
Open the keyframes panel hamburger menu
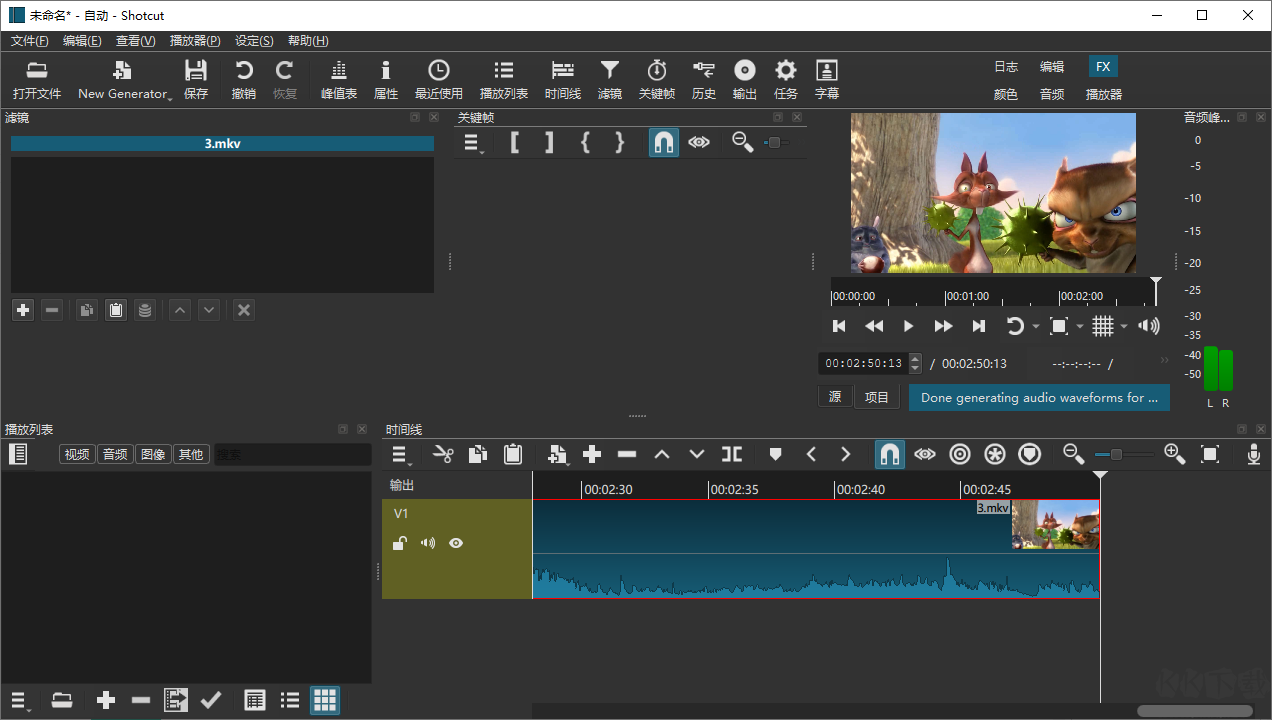pyautogui.click(x=473, y=142)
